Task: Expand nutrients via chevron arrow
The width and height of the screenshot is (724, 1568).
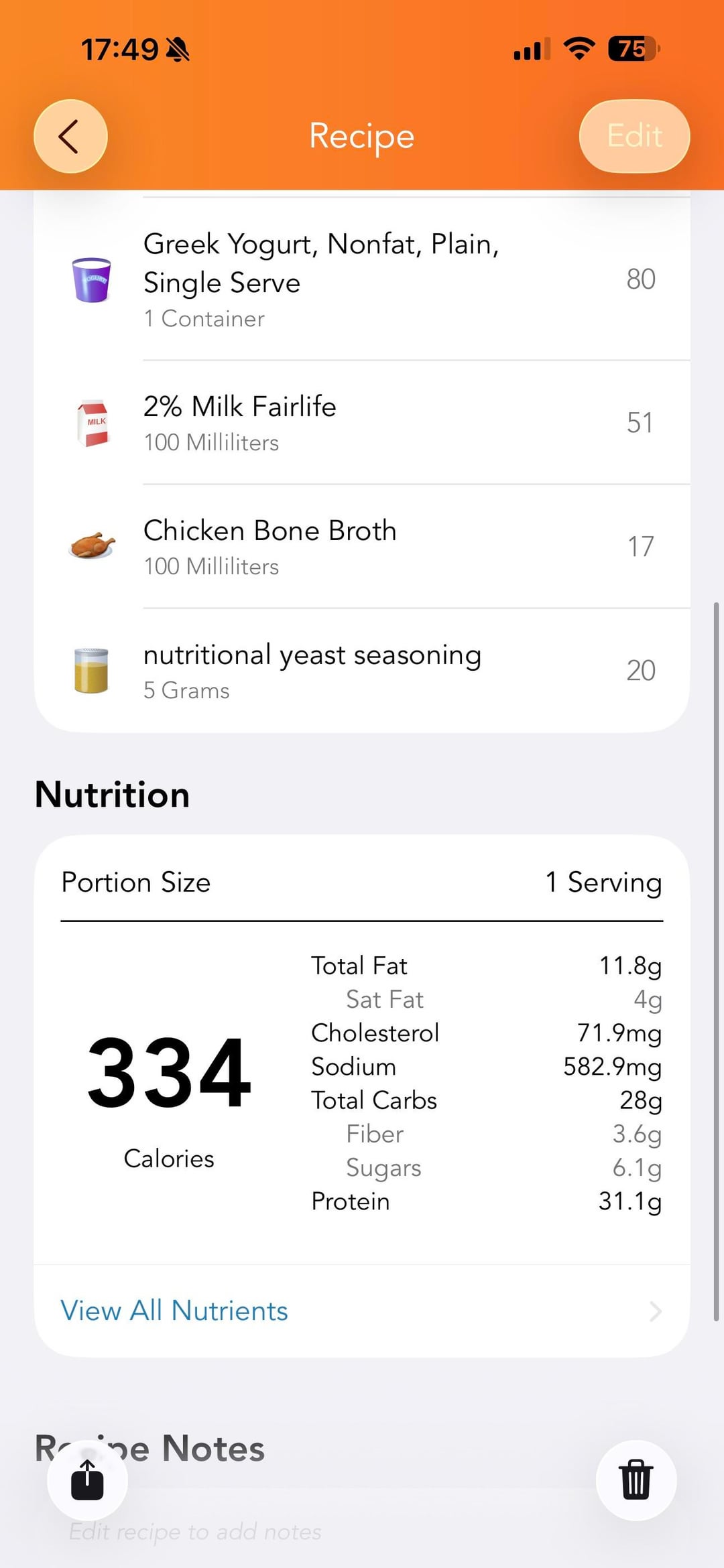Action: pyautogui.click(x=655, y=1311)
